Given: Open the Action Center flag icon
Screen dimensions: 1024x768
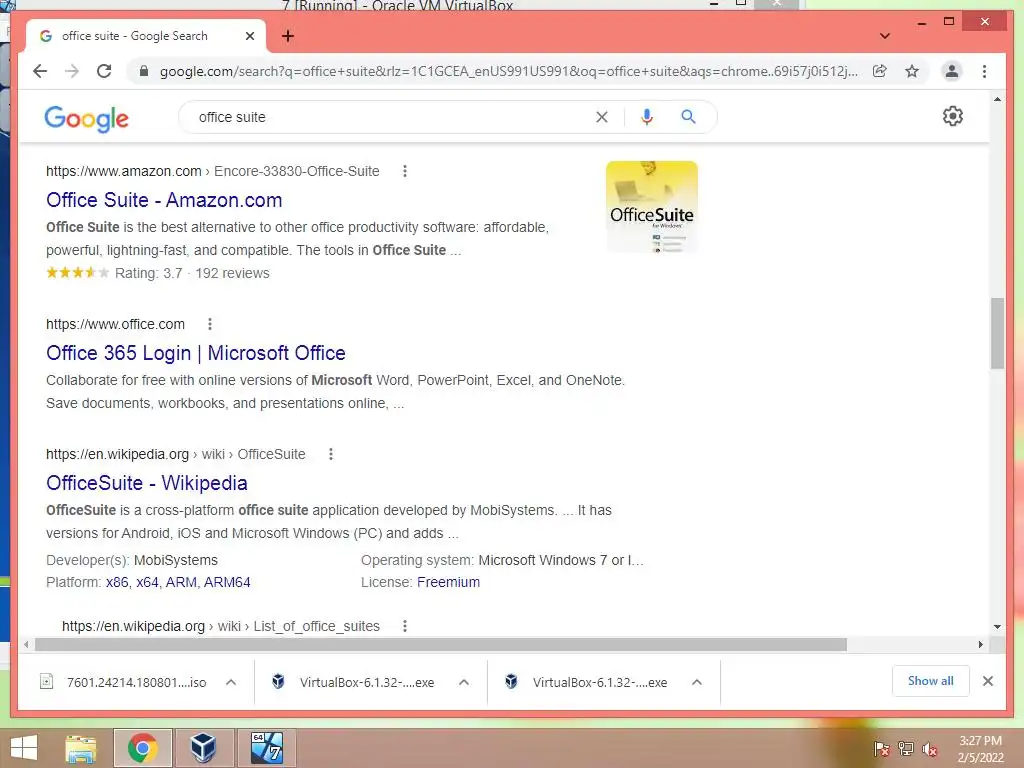Looking at the screenshot, I should (x=881, y=749).
